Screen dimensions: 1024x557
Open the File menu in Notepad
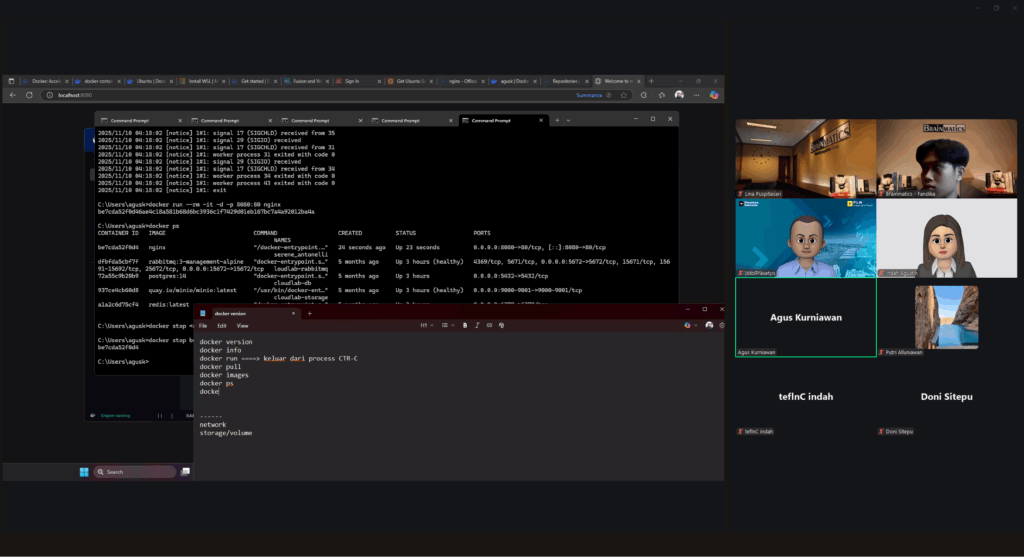pyautogui.click(x=203, y=325)
